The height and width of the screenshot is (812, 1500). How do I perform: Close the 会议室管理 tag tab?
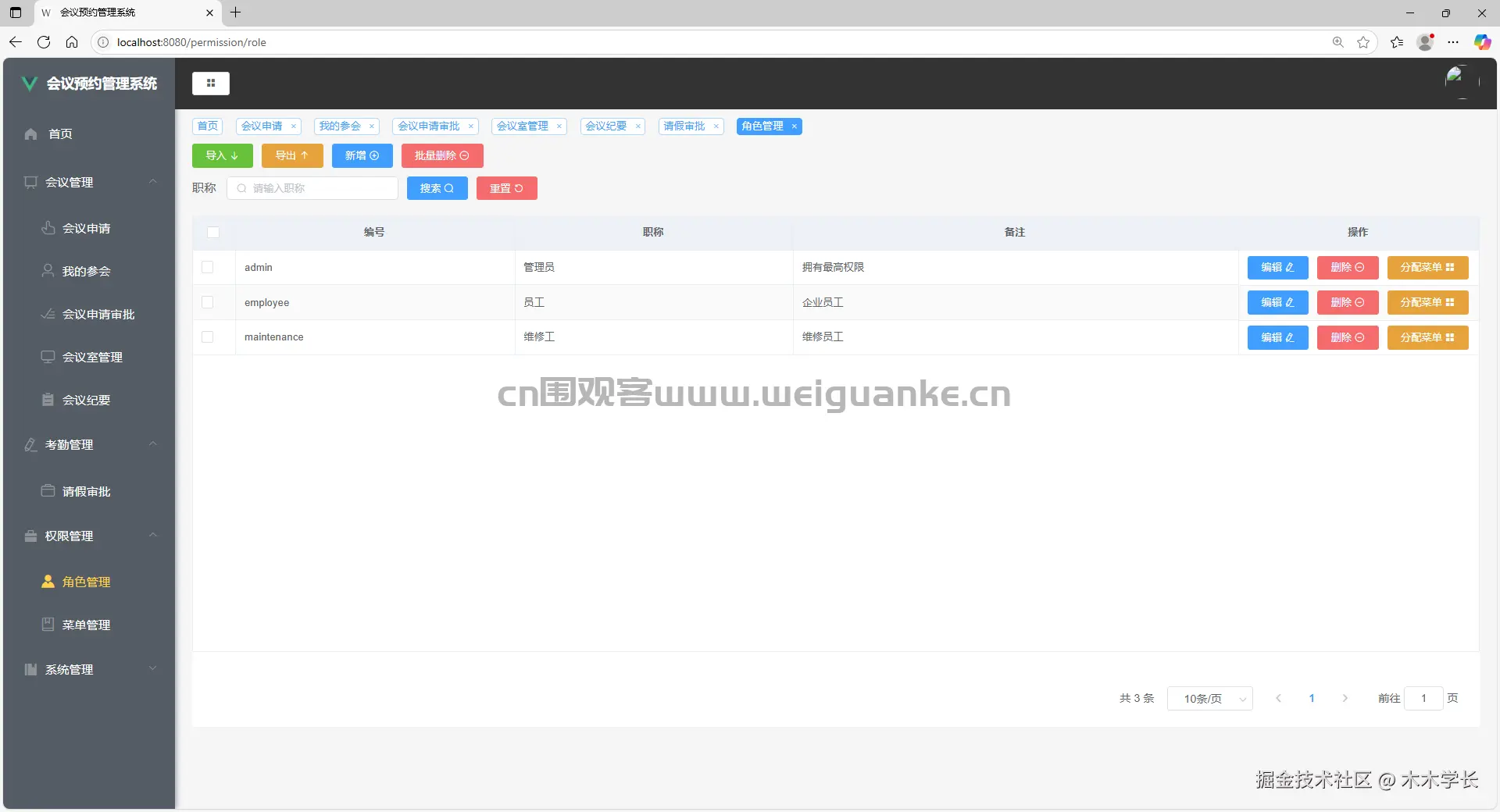point(559,126)
